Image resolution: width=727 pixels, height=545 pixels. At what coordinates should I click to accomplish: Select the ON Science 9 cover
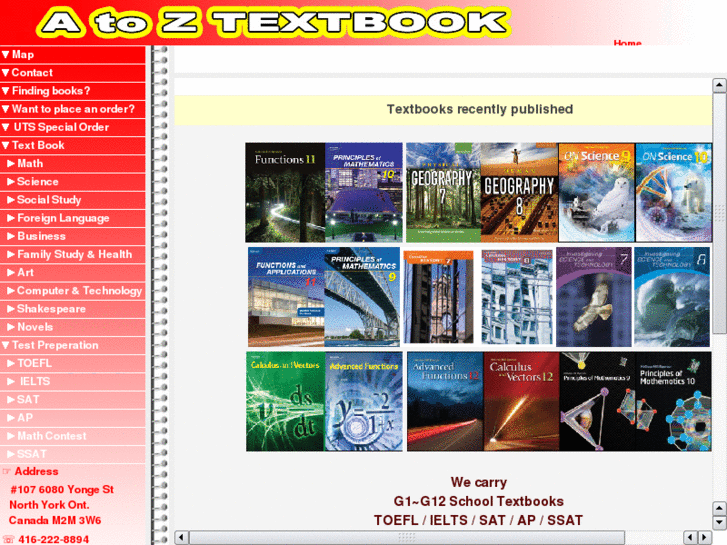tap(597, 192)
